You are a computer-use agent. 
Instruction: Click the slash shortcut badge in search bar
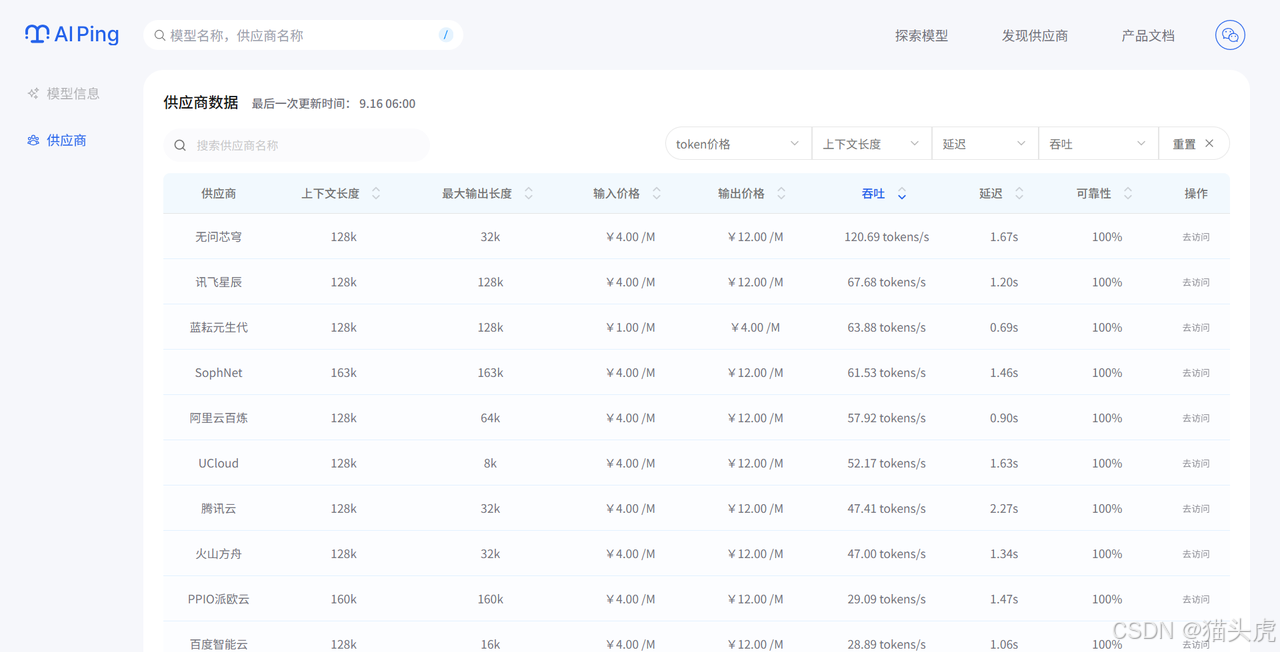446,35
